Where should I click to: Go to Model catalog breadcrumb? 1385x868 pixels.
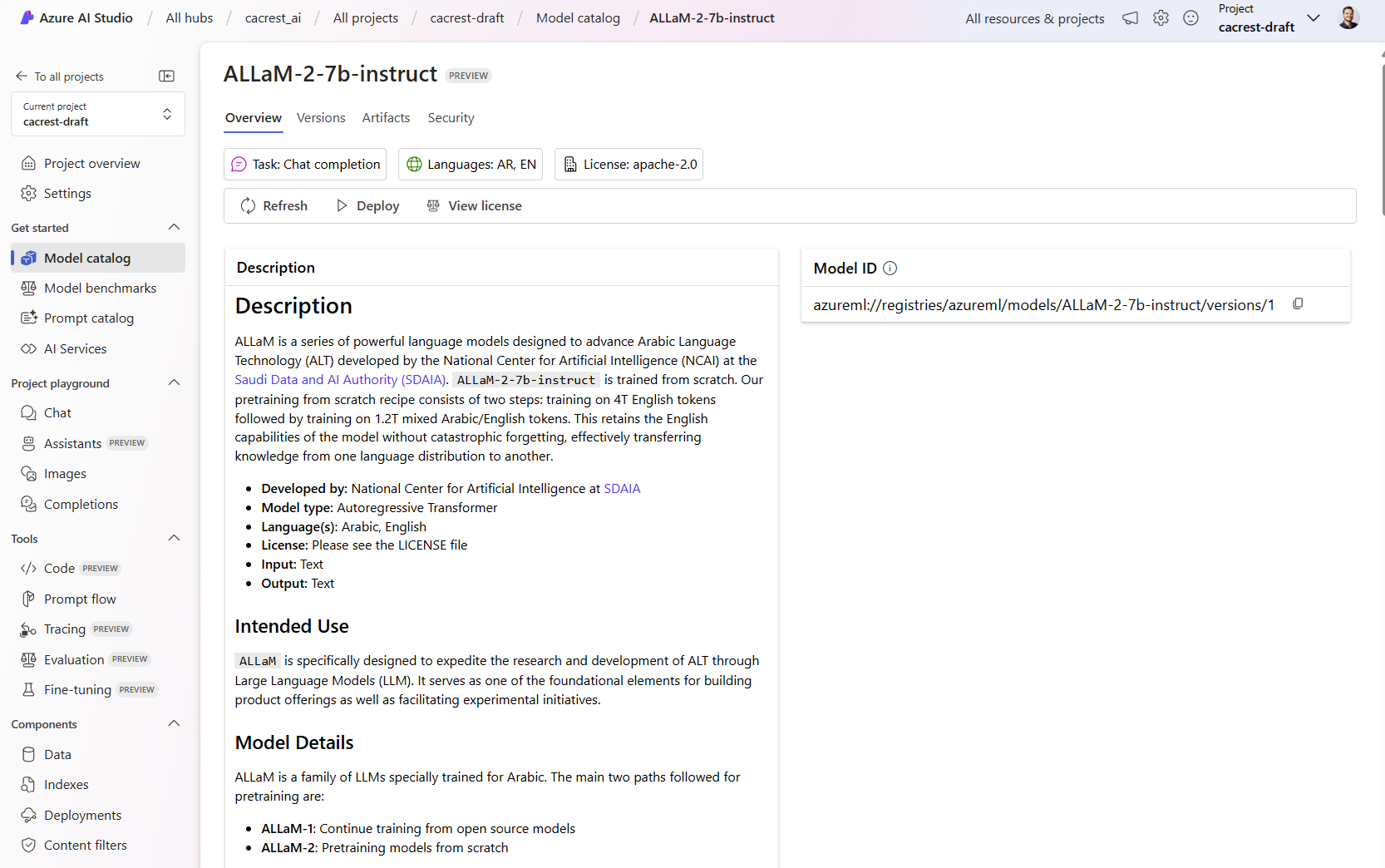tap(578, 18)
